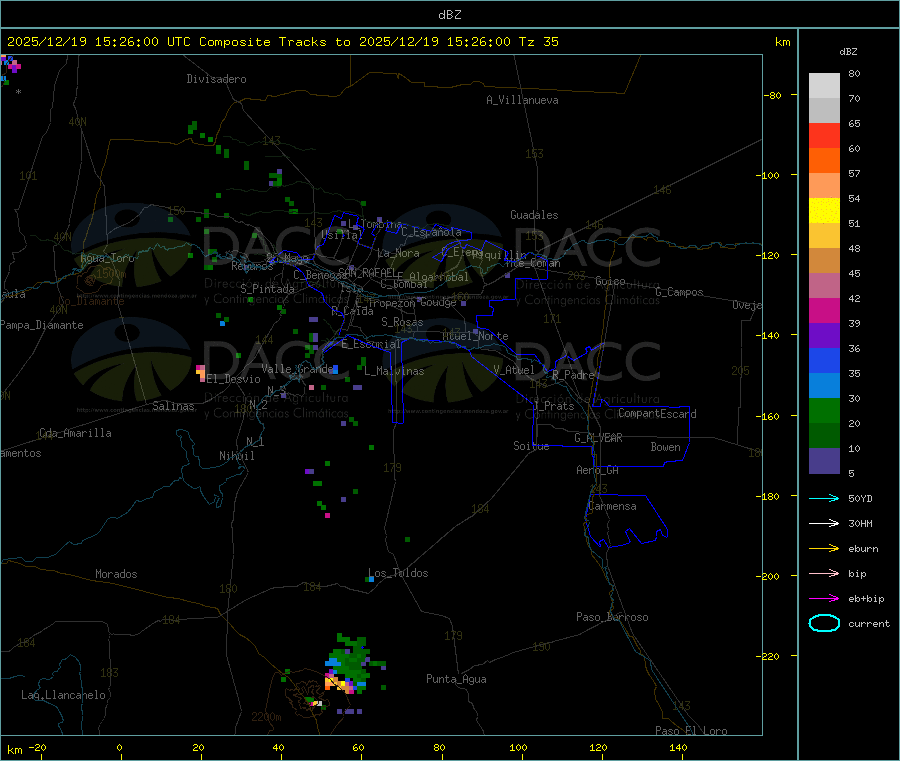Click the Los_Toldos map label
The height and width of the screenshot is (761, 900).
tap(398, 573)
